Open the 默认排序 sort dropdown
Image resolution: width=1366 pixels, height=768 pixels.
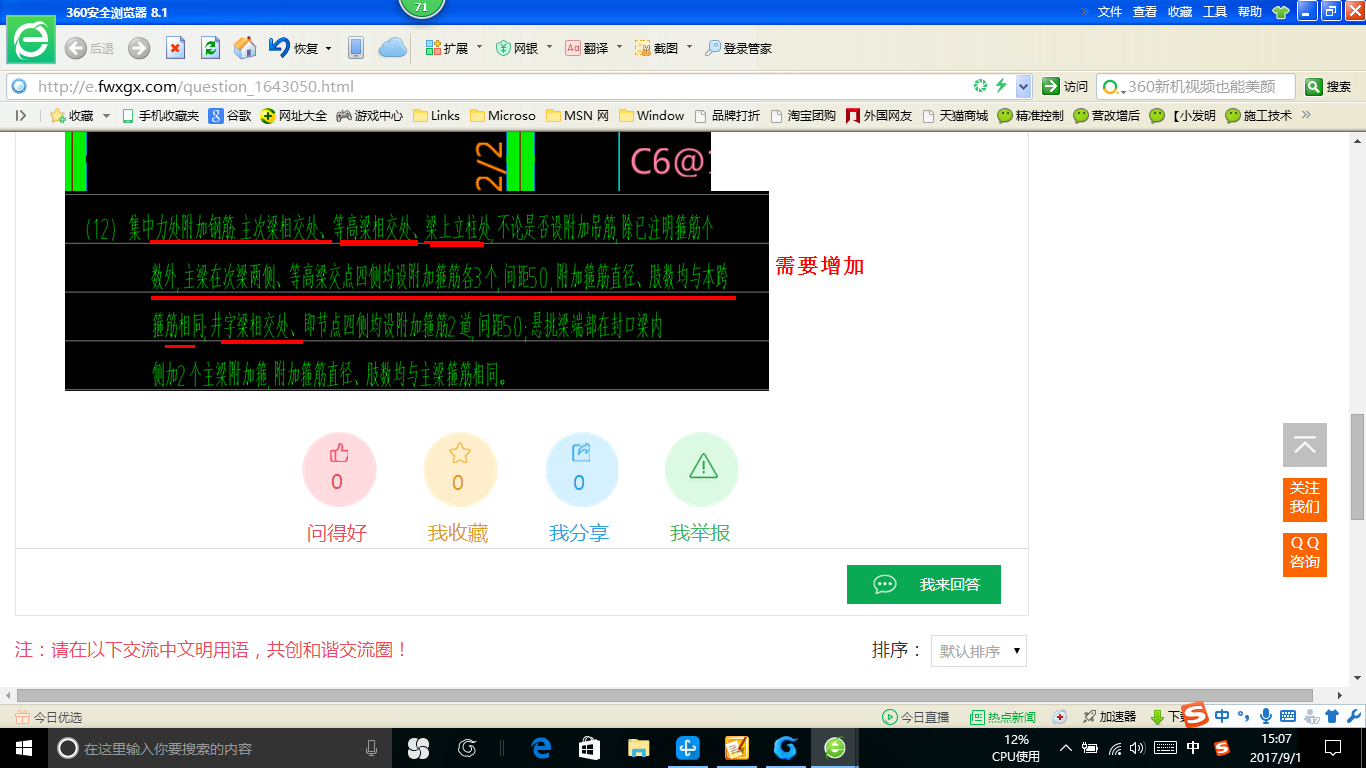[979, 651]
